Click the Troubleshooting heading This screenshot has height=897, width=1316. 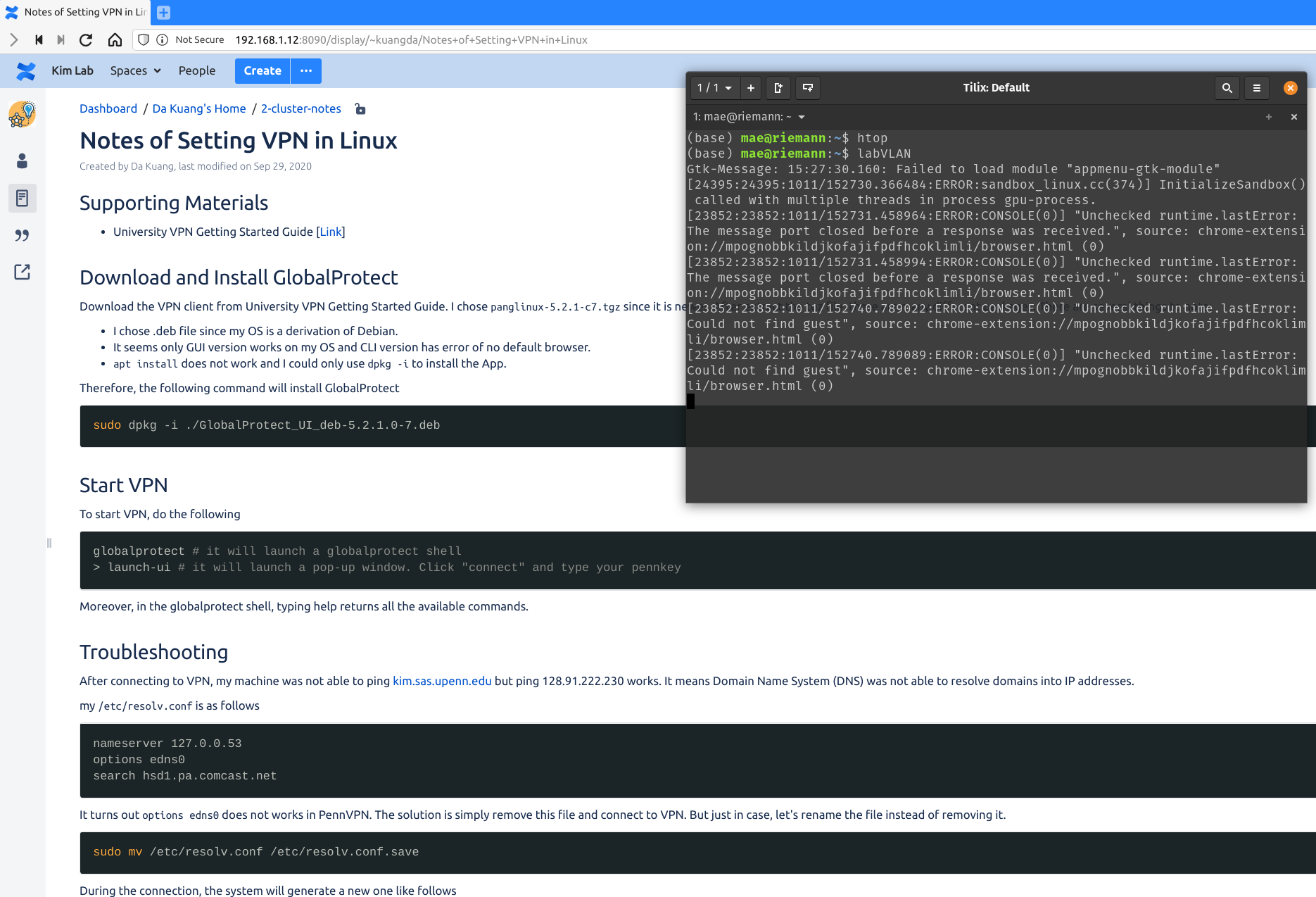(154, 652)
